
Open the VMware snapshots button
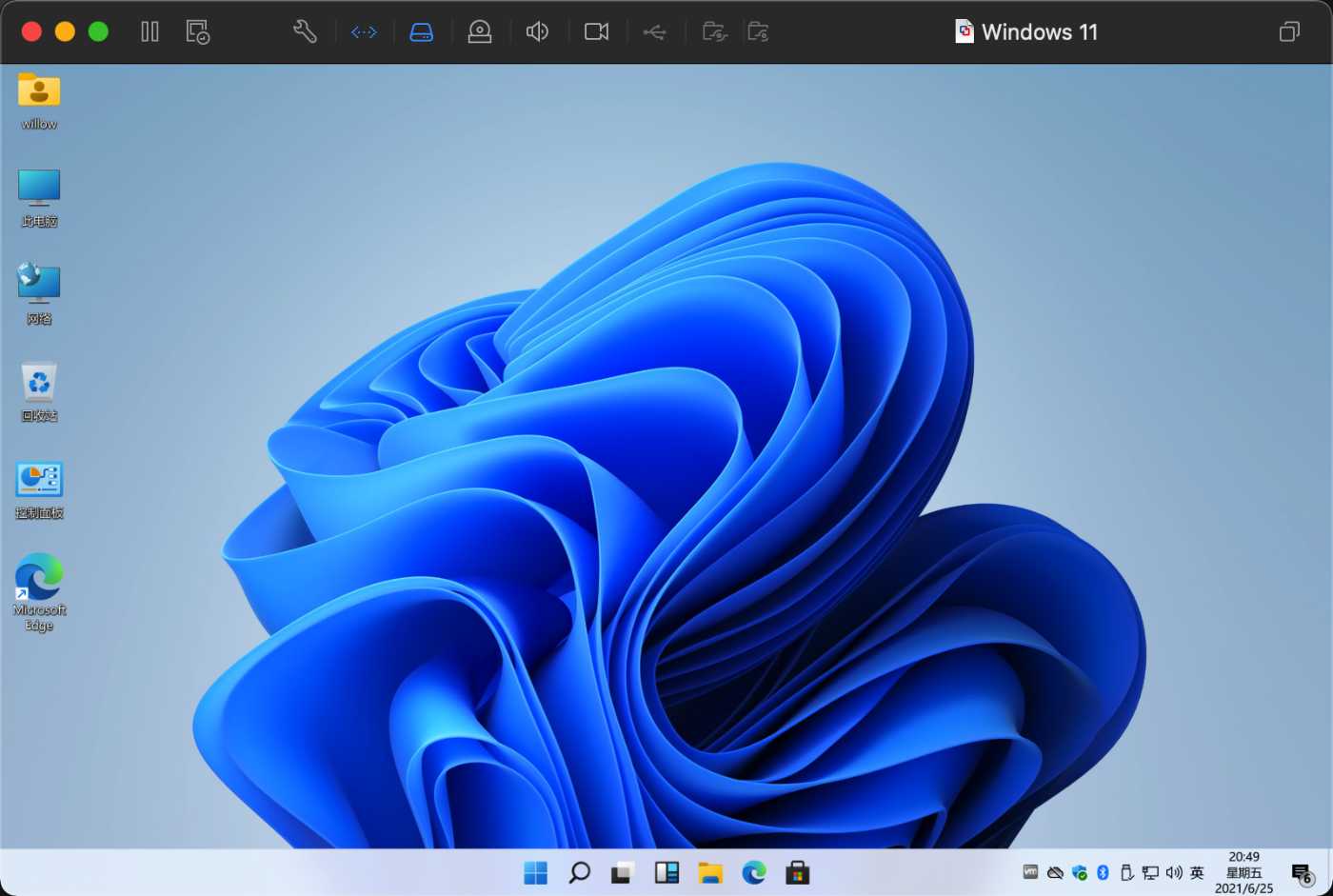point(198,31)
